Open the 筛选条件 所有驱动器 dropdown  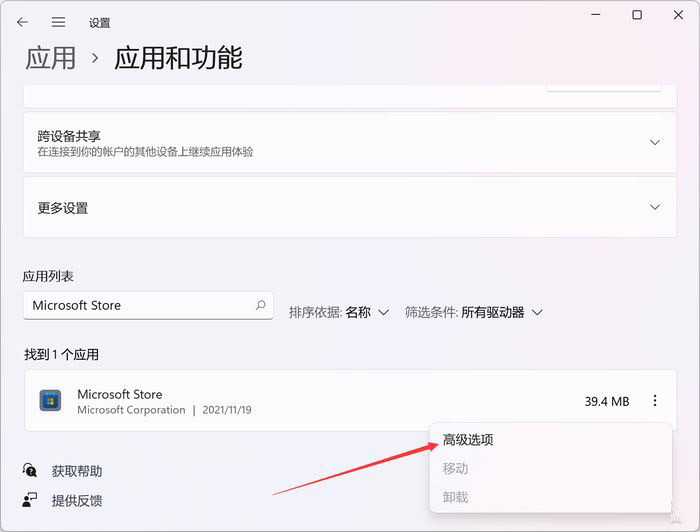pos(474,312)
